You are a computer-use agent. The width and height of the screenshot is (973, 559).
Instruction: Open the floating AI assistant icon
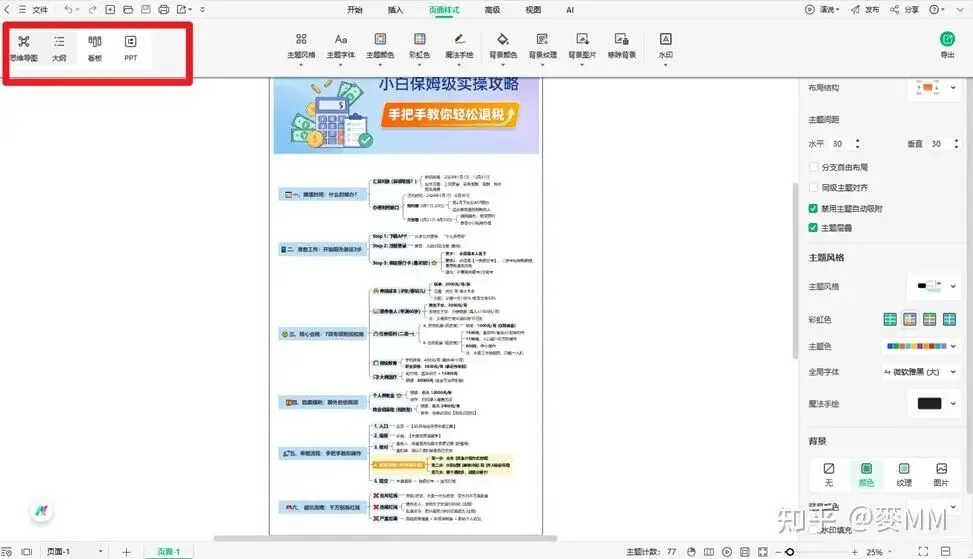[x=42, y=511]
